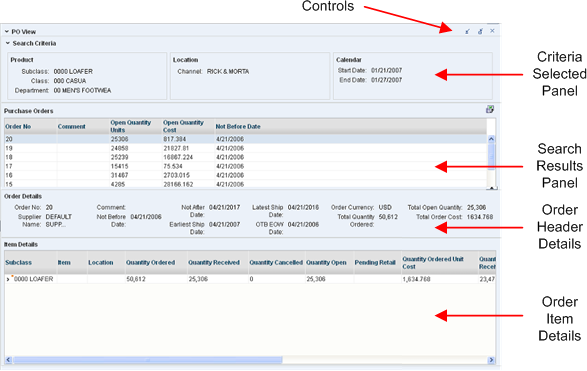Click the first PO View control icon left of the lock
This screenshot has width=587, height=371.
point(467,31)
